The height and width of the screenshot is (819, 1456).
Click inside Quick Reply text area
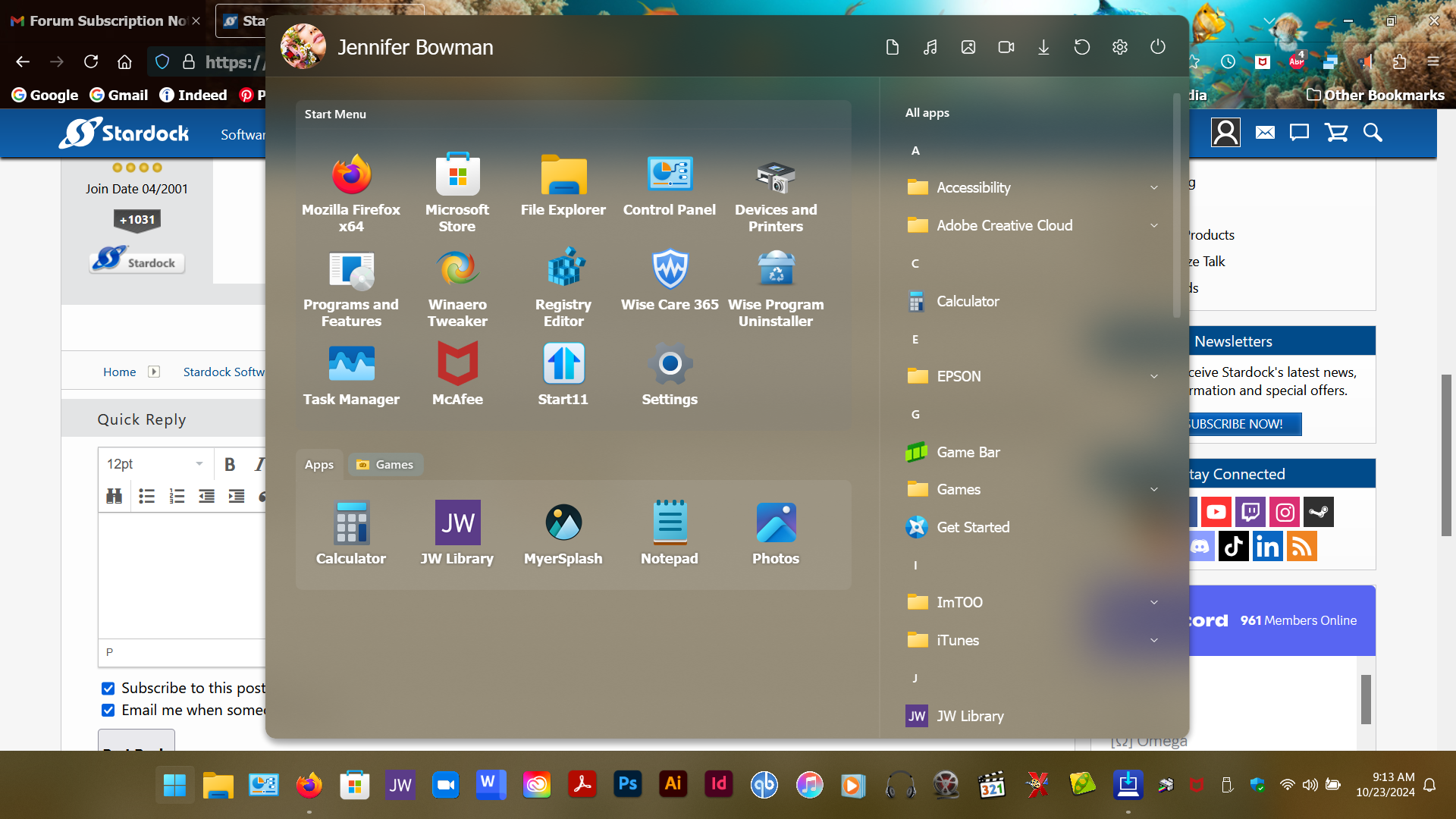[182, 576]
